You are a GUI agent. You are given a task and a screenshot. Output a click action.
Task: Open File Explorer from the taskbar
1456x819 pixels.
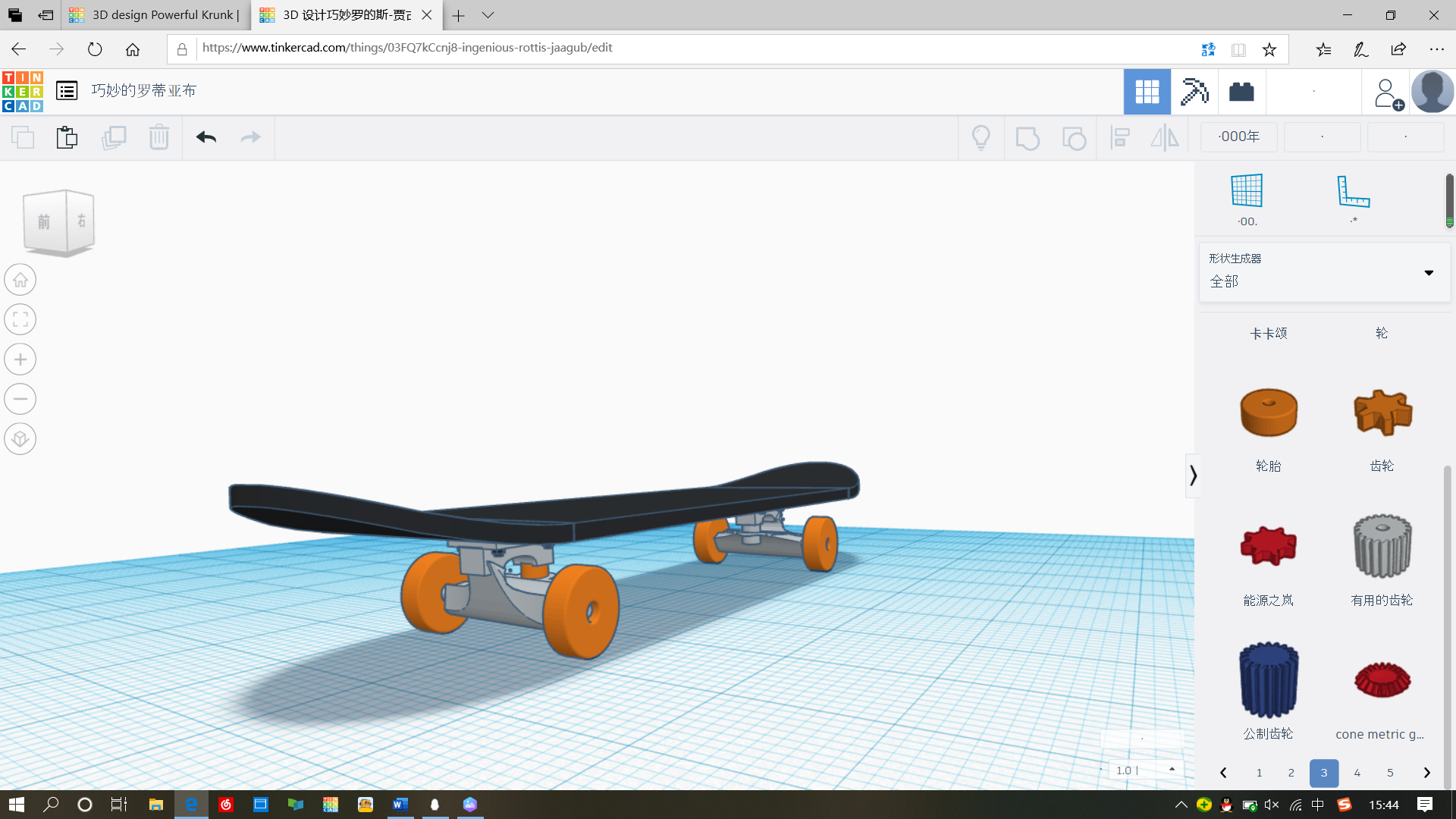tap(156, 805)
